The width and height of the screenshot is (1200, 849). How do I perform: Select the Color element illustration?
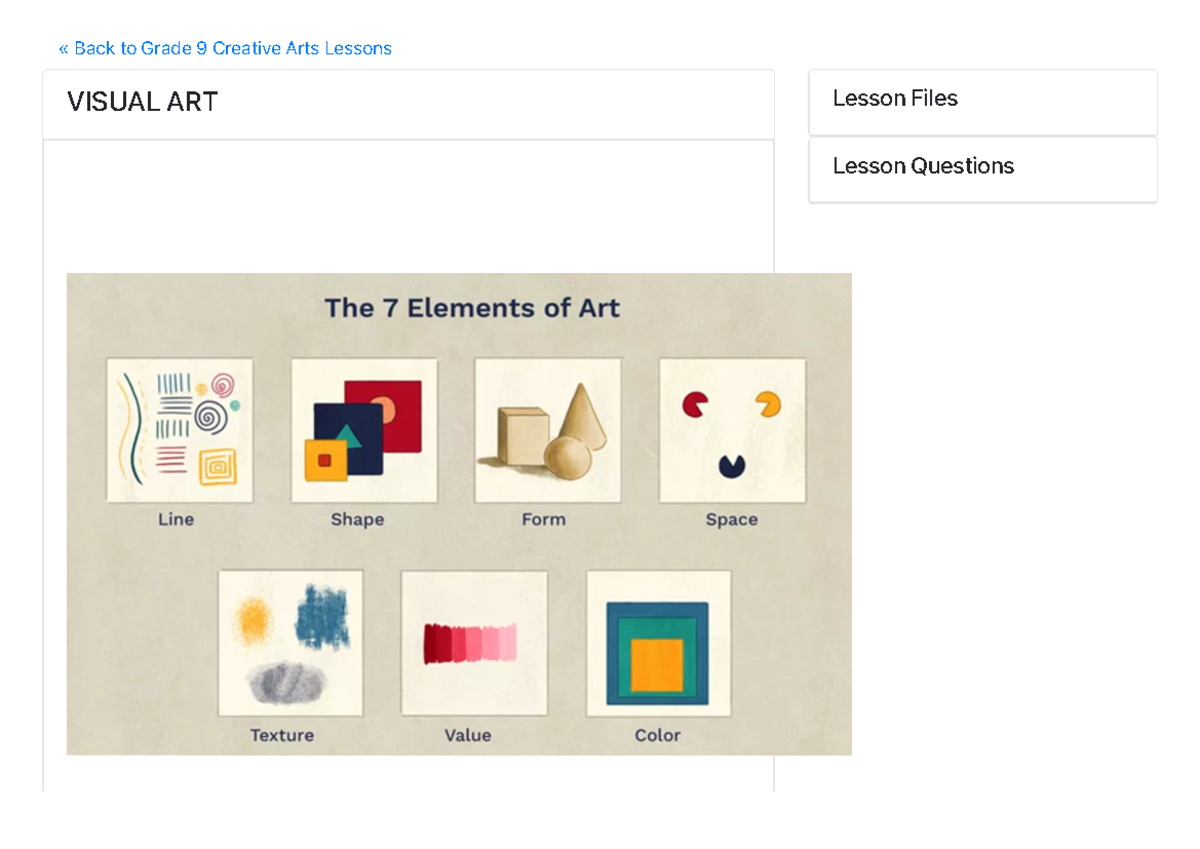[x=657, y=642]
